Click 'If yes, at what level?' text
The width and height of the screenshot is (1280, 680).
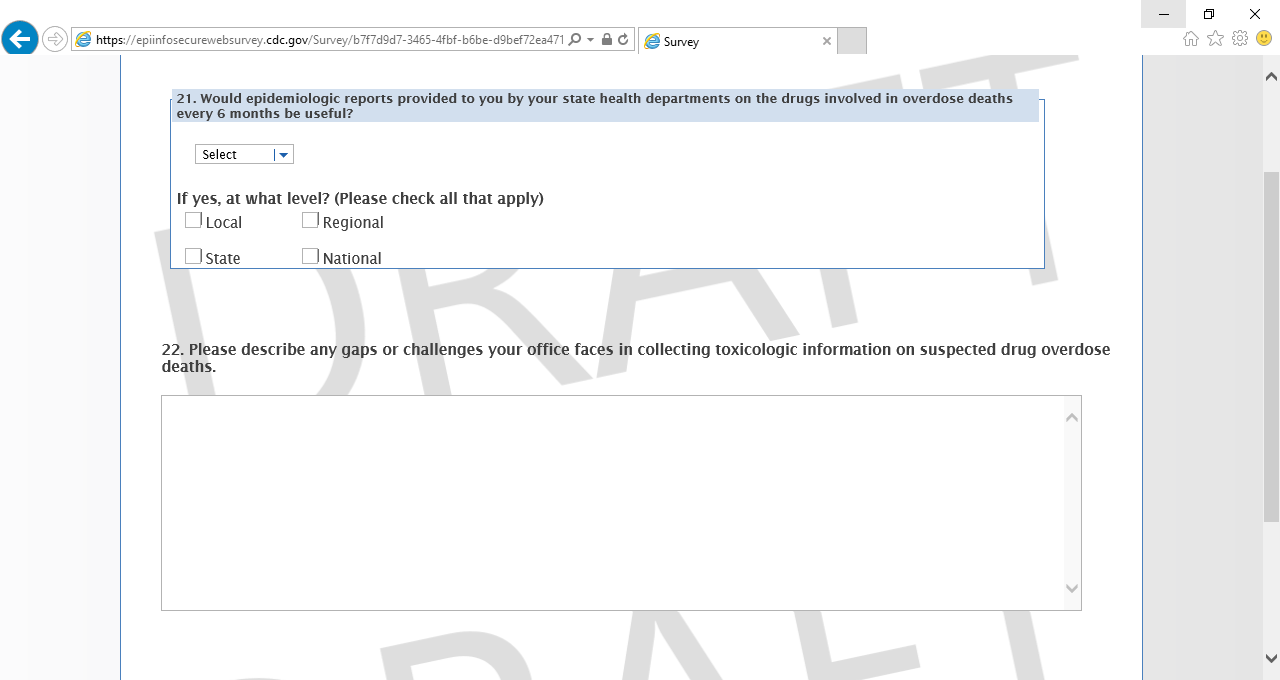click(360, 198)
